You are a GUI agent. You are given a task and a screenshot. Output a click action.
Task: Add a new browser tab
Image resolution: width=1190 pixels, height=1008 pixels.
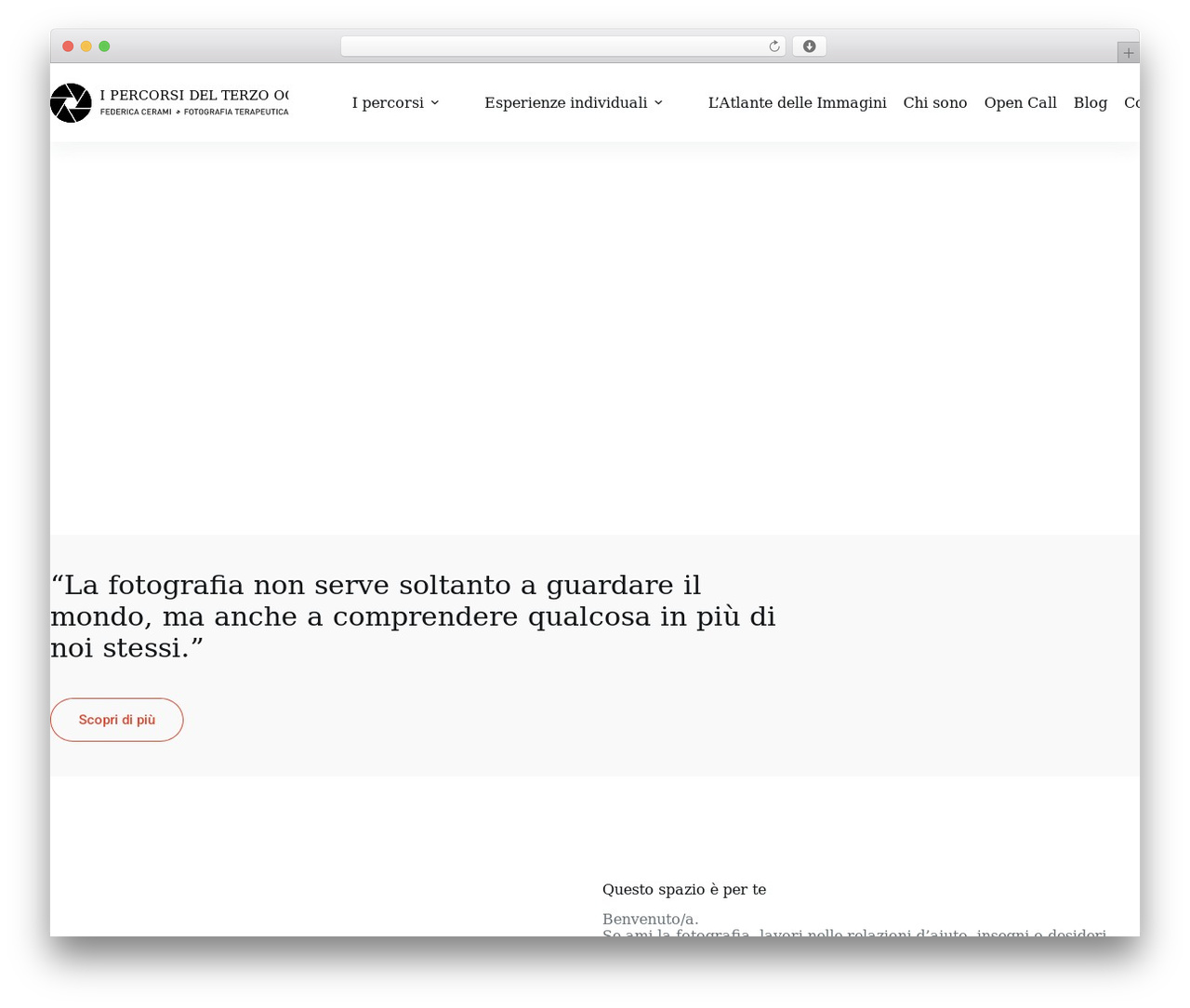click(1128, 53)
